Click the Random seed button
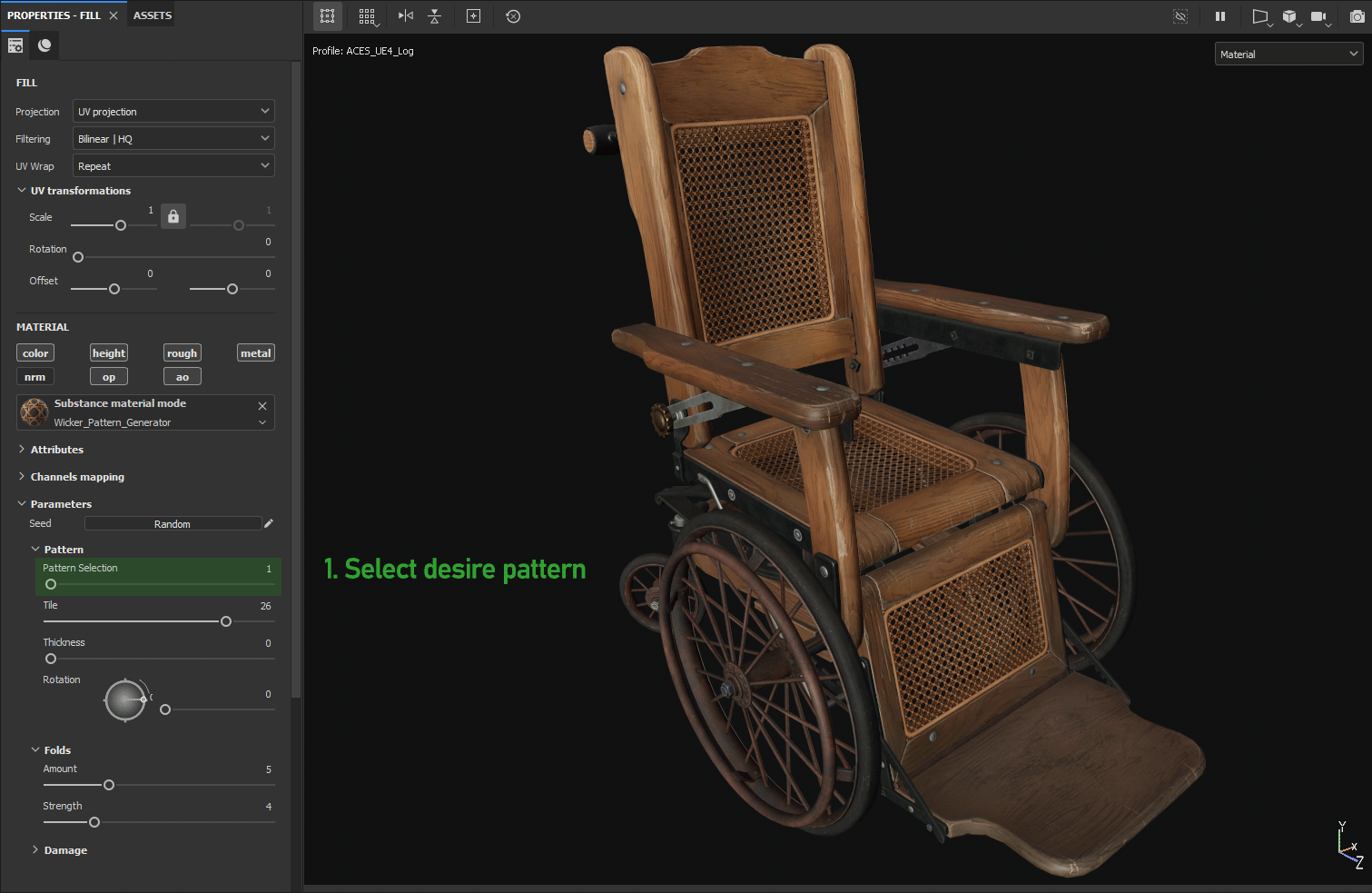1372x893 pixels. pyautogui.click(x=173, y=523)
